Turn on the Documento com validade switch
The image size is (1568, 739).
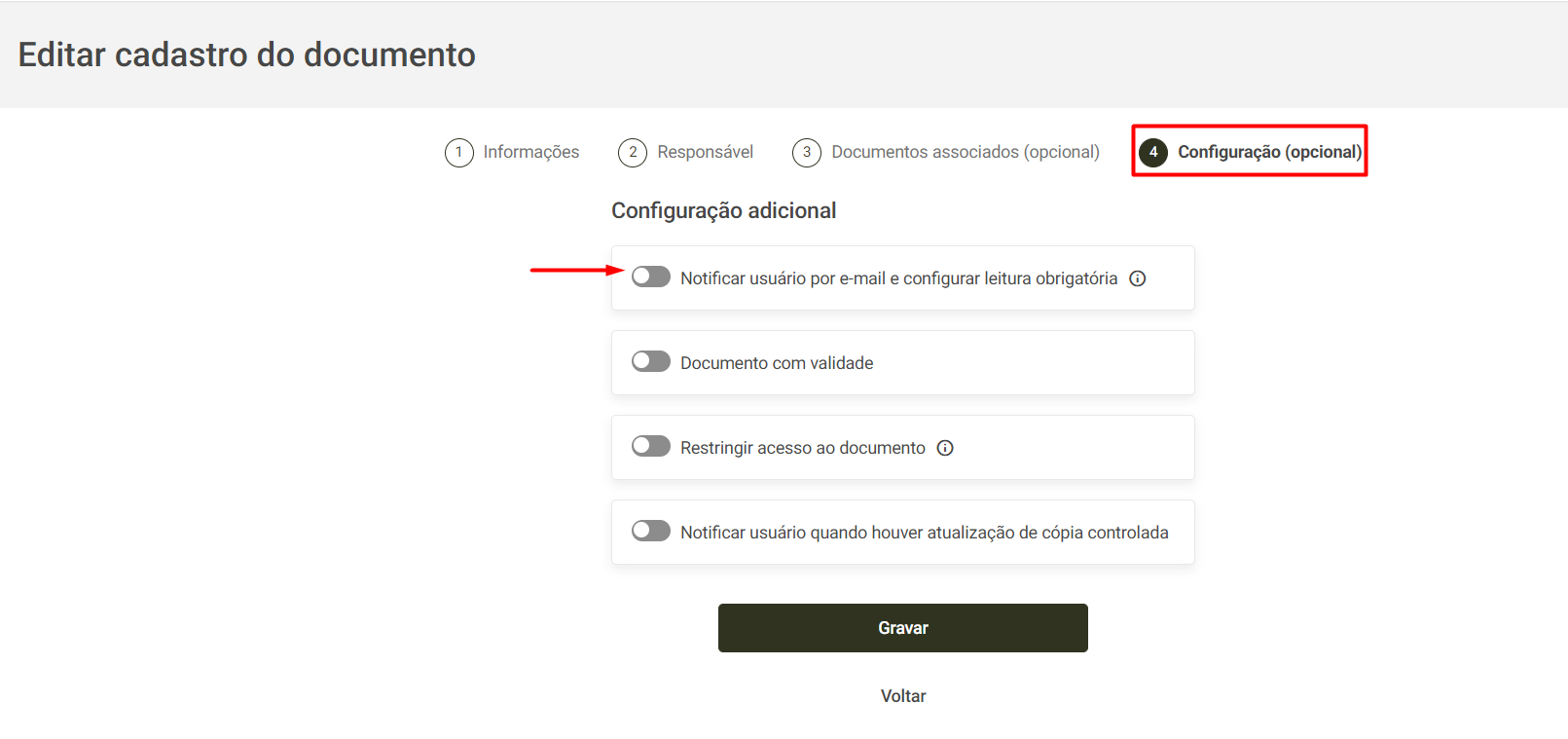click(651, 361)
